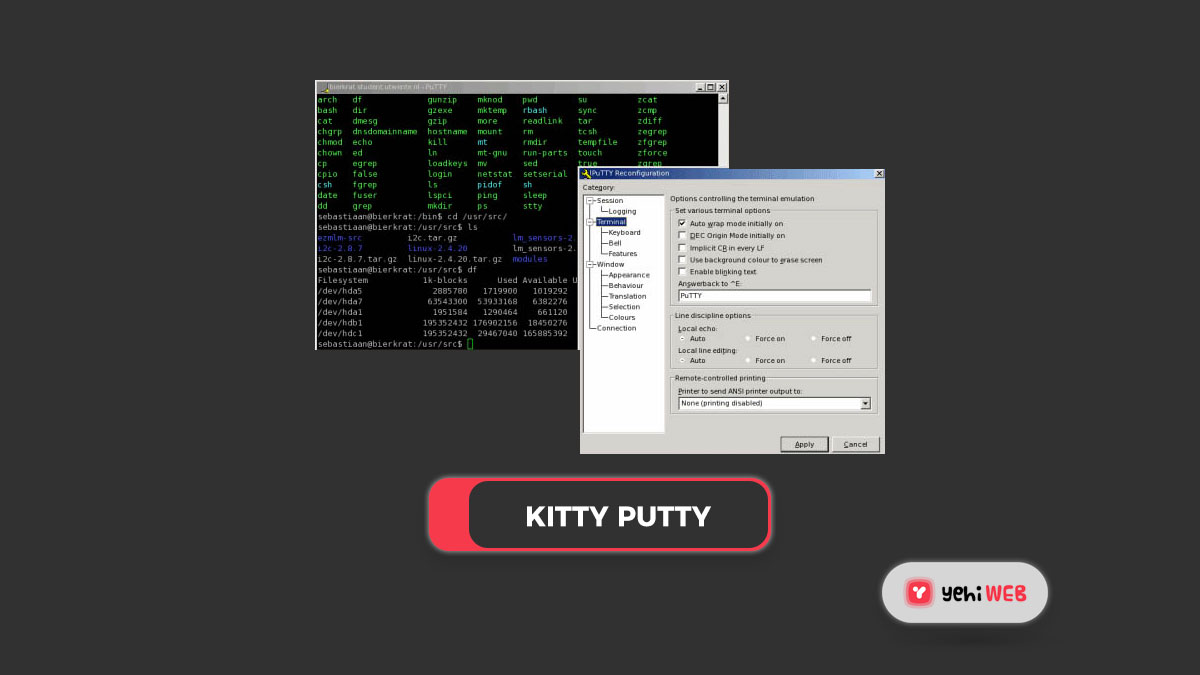The height and width of the screenshot is (675, 1200).
Task: Collapse the Window category tree
Action: pyautogui.click(x=590, y=264)
